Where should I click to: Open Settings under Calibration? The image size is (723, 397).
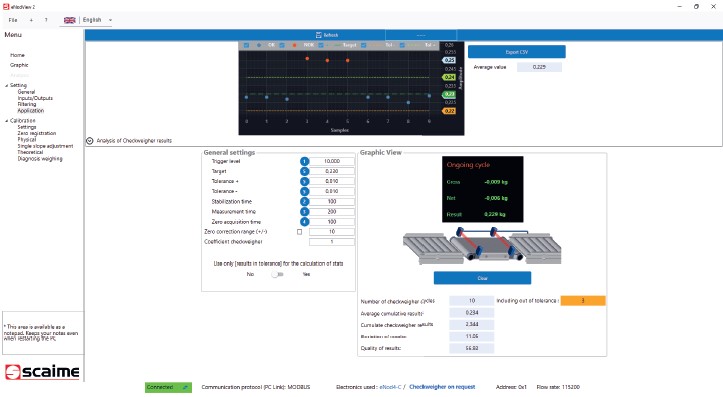27,127
